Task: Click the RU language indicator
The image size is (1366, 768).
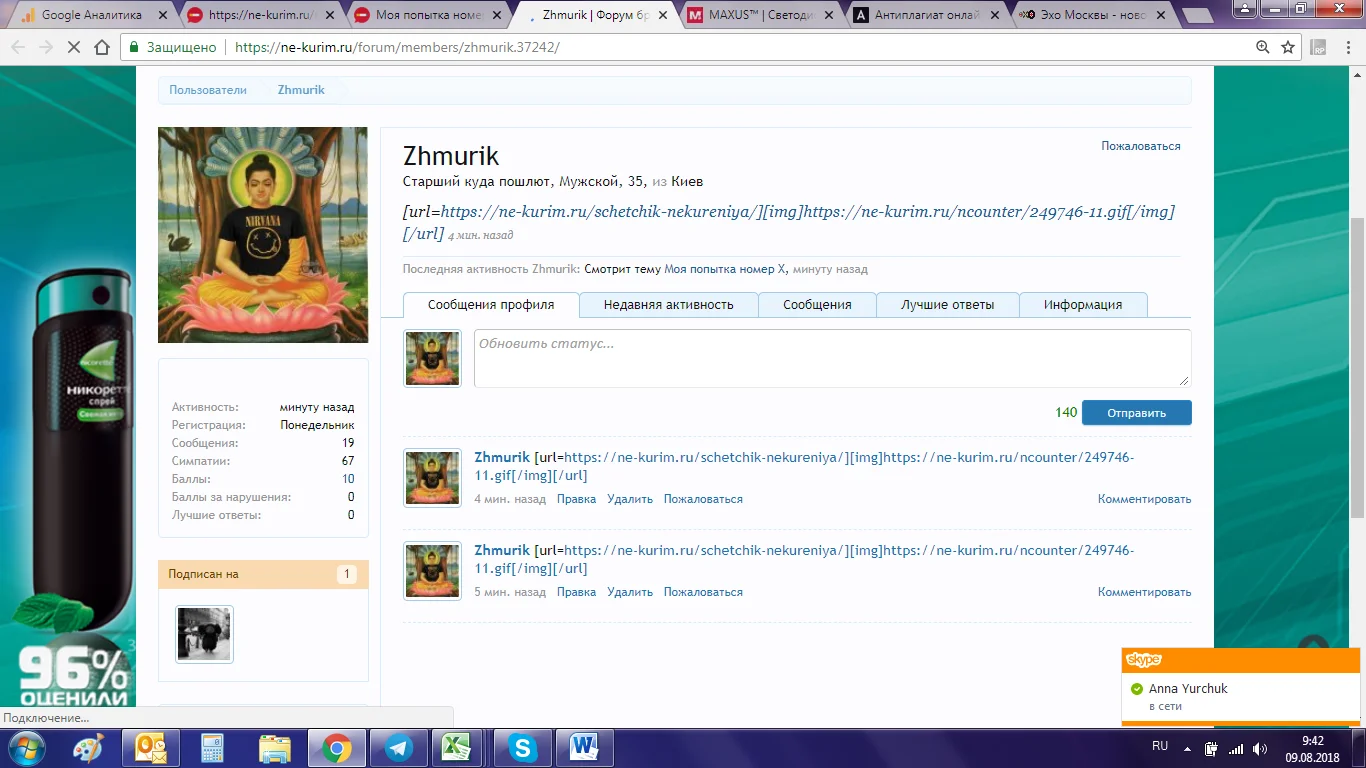Action: point(1160,746)
